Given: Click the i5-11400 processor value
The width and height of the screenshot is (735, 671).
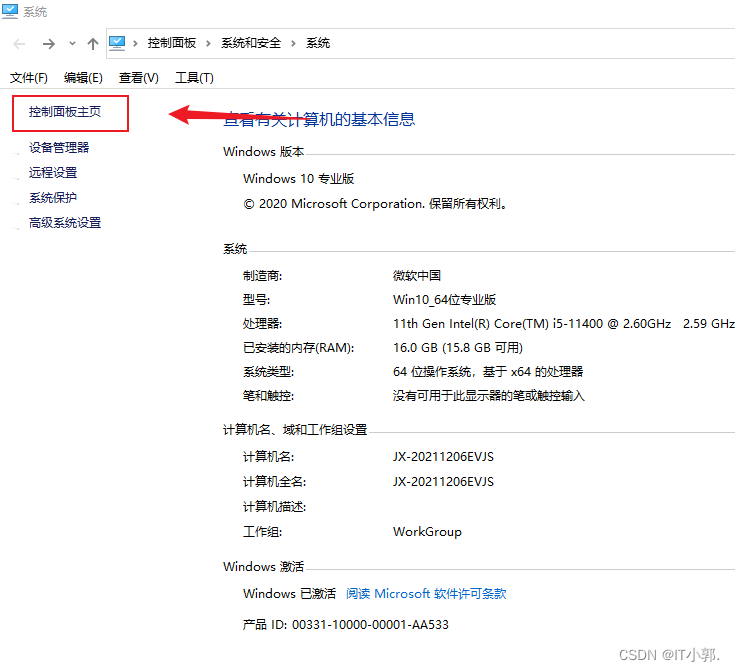Looking at the screenshot, I should 563,324.
